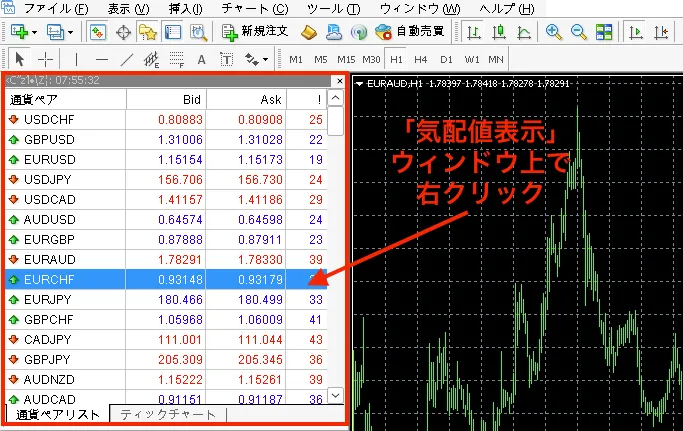Viewport: 683px width, 431px height.
Task: Switch chart to candlesticks type
Action: coord(499,32)
